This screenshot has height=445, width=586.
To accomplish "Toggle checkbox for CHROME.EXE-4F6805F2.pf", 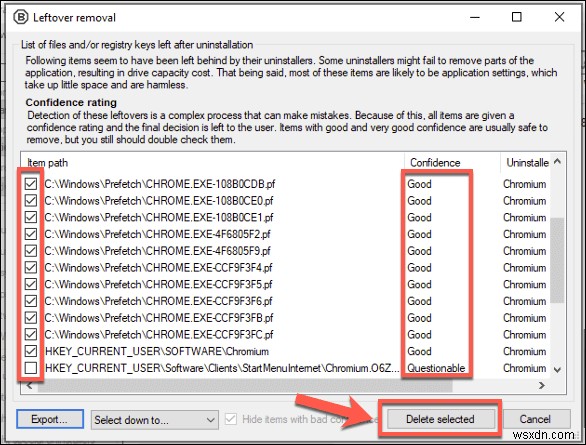I will 31,234.
